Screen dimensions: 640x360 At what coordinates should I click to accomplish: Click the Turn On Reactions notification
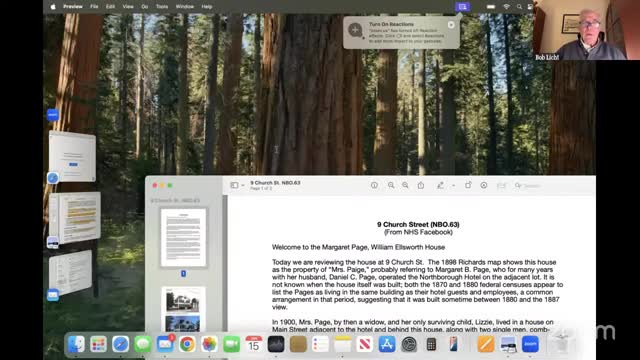pyautogui.click(x=401, y=33)
